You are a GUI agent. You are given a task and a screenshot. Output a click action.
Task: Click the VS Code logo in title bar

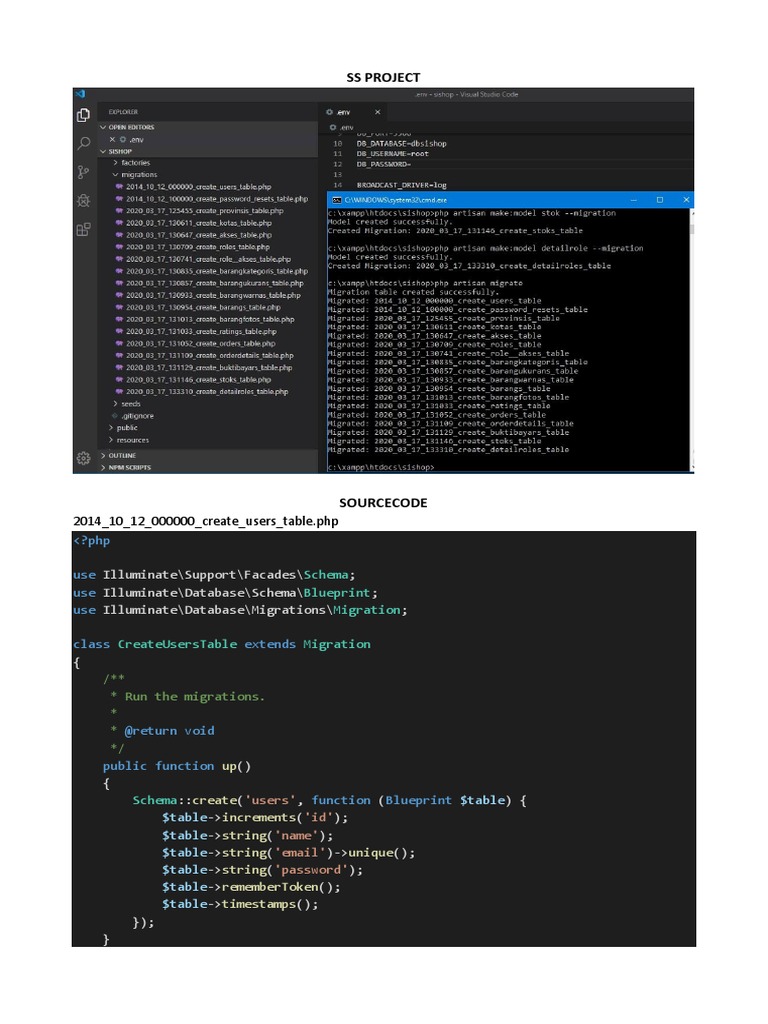(79, 93)
